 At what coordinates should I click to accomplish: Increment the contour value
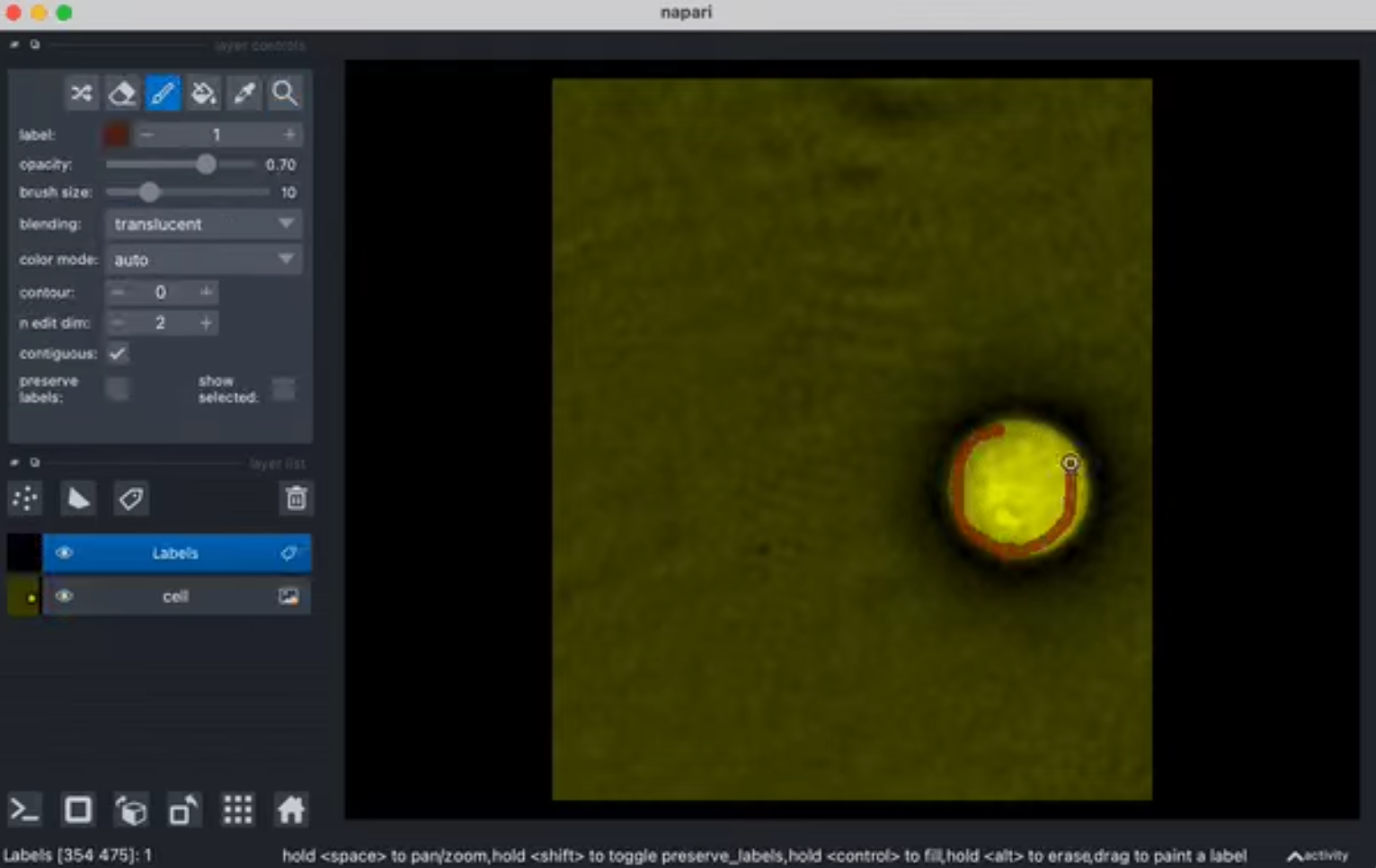(x=205, y=292)
